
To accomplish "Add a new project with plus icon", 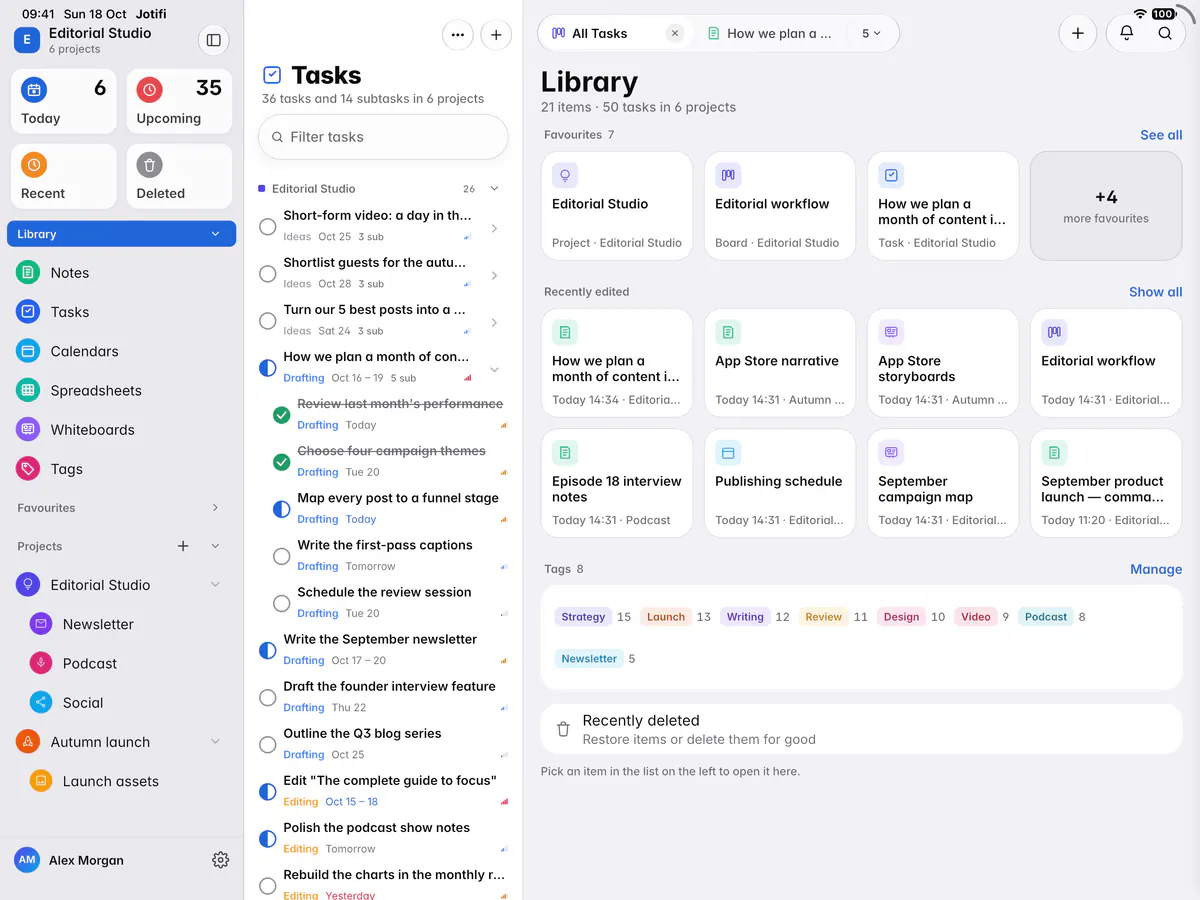I will 183,546.
